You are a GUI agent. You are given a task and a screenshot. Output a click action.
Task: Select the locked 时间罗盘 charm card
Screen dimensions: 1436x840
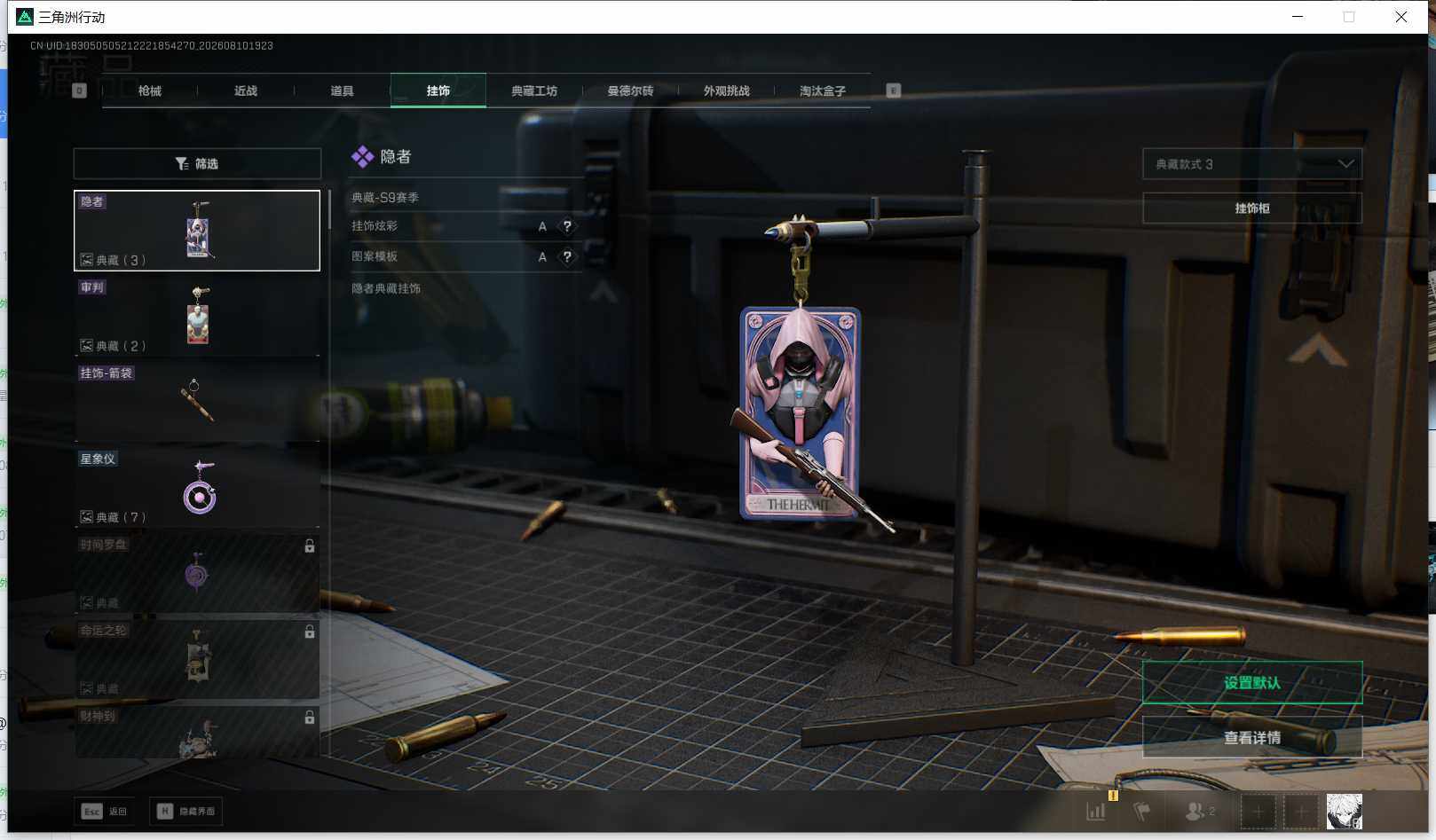[197, 573]
